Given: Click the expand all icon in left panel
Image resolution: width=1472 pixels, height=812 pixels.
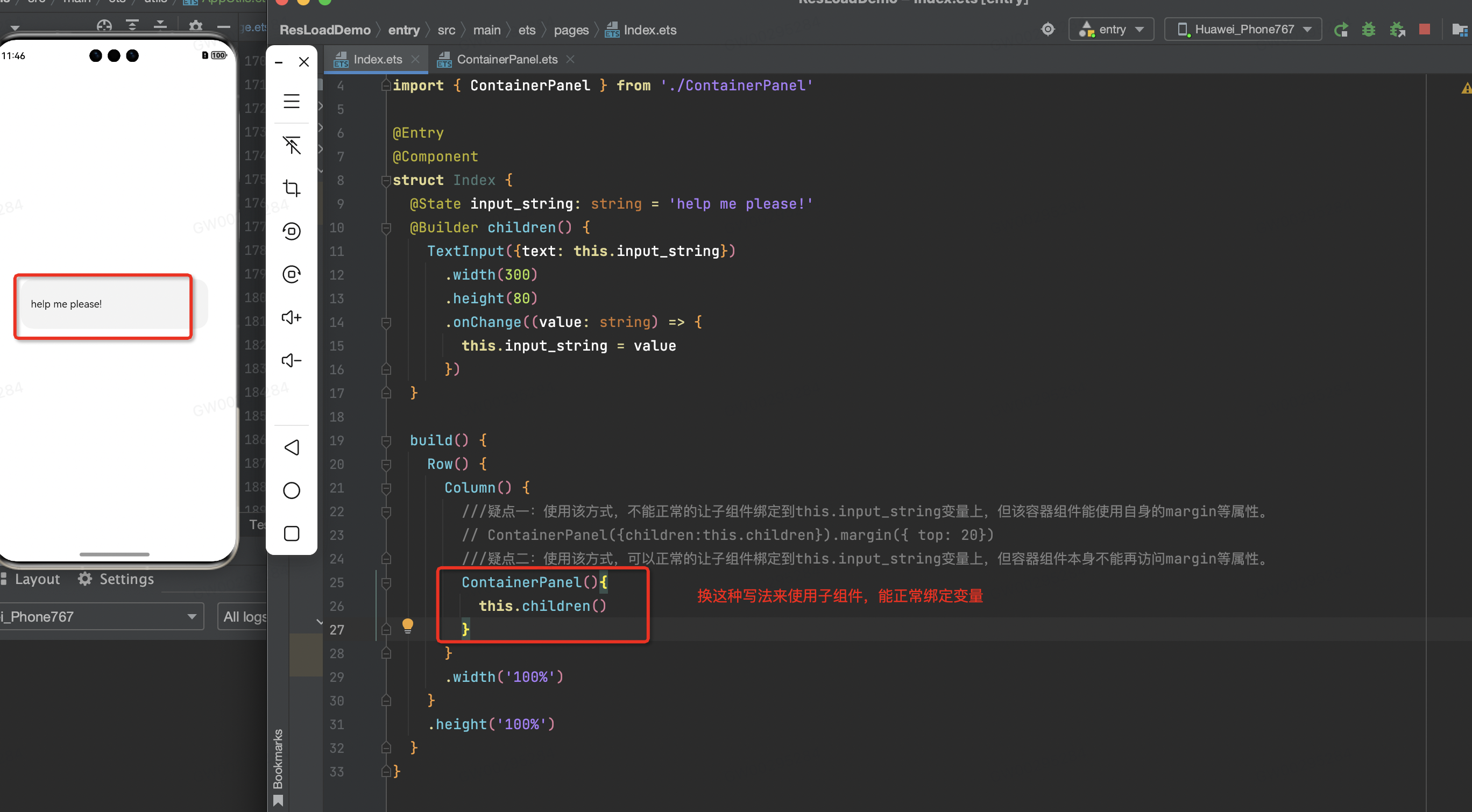Looking at the screenshot, I should 132,26.
